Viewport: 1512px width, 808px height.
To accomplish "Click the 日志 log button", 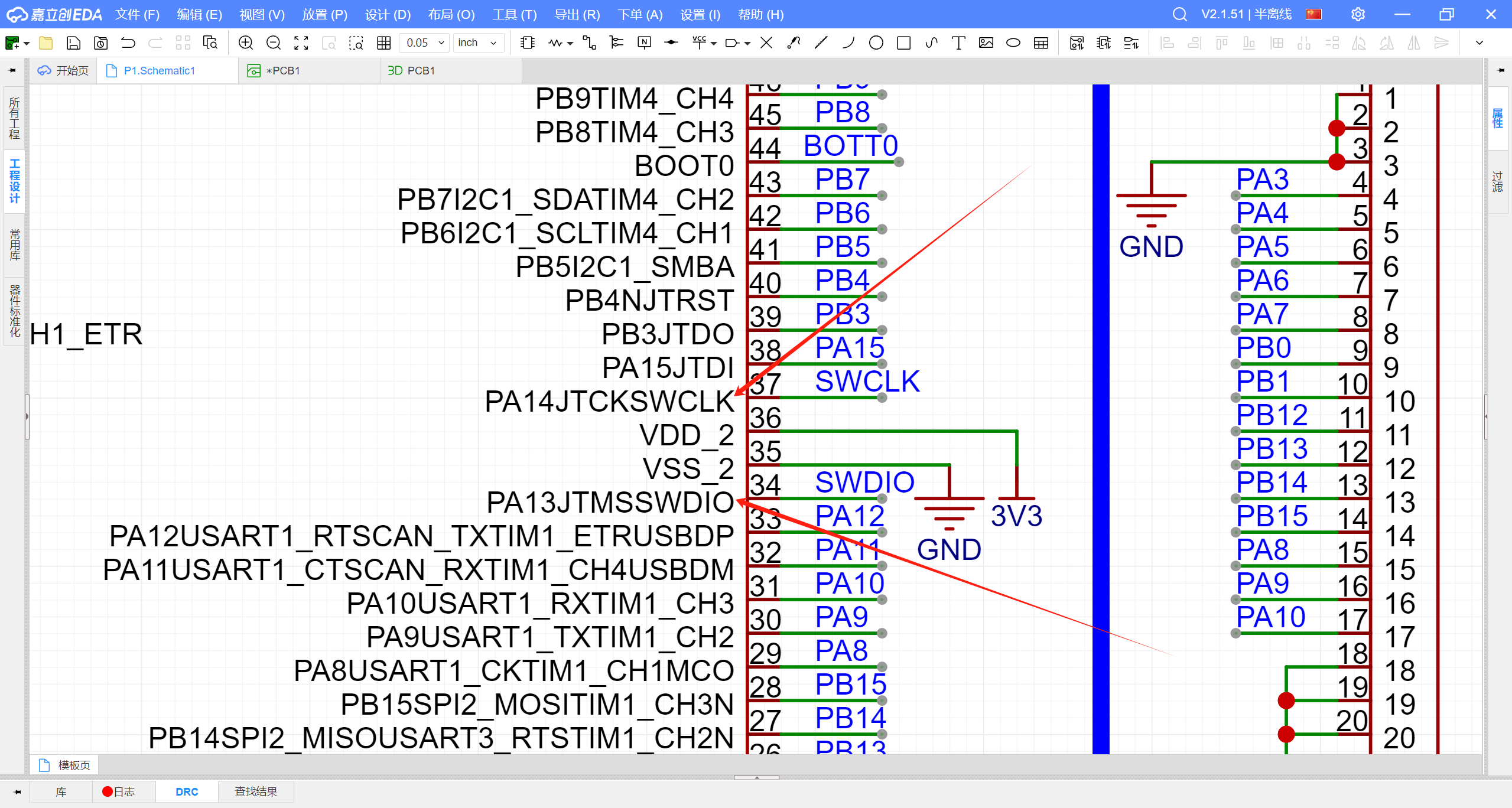I will (118, 791).
